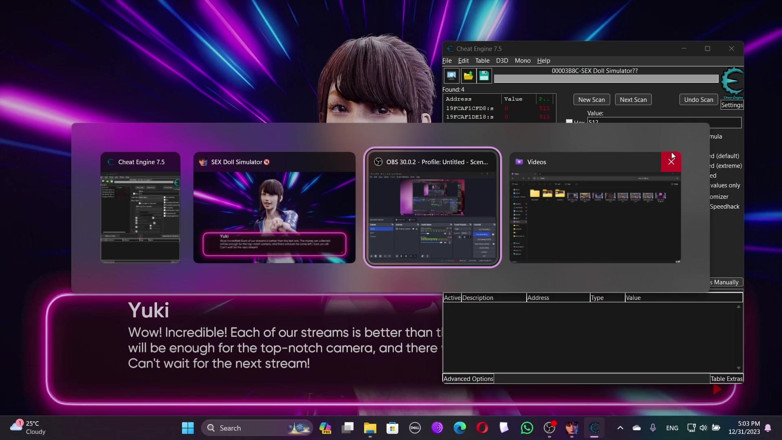
Task: Open the process list in Cheat Engine
Action: pos(451,76)
